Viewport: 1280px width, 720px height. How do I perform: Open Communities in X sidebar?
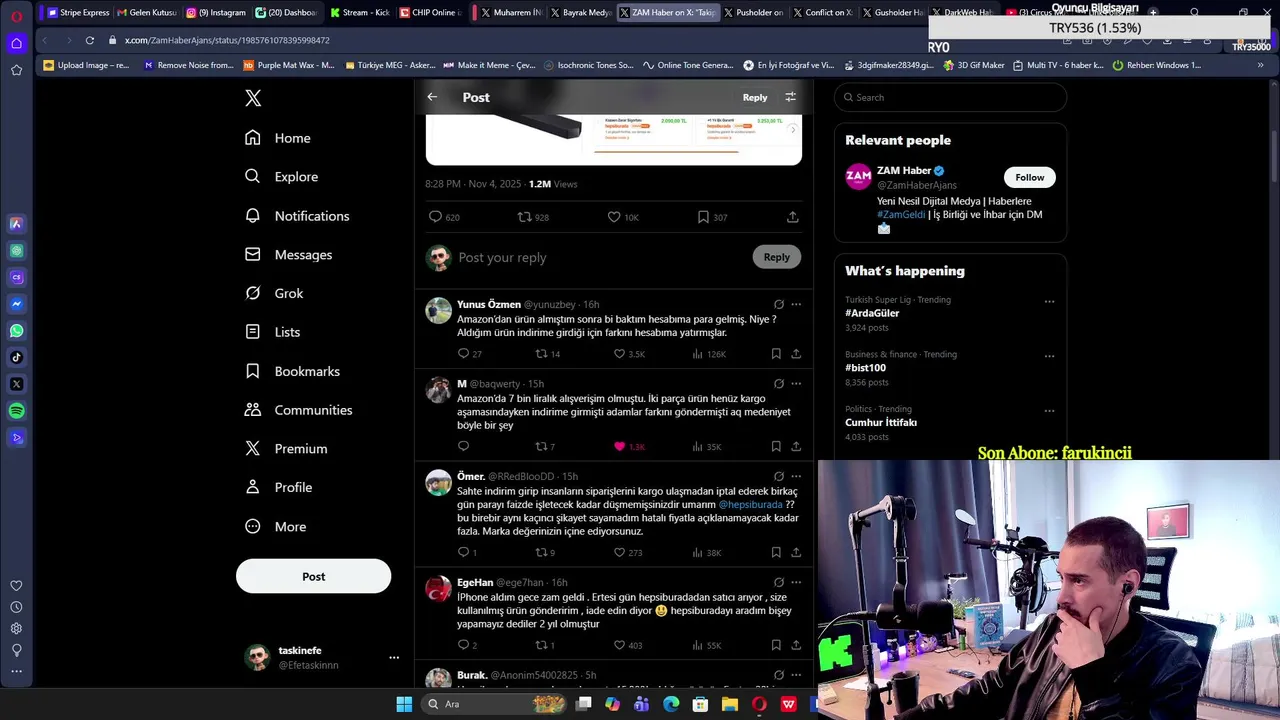(298, 410)
